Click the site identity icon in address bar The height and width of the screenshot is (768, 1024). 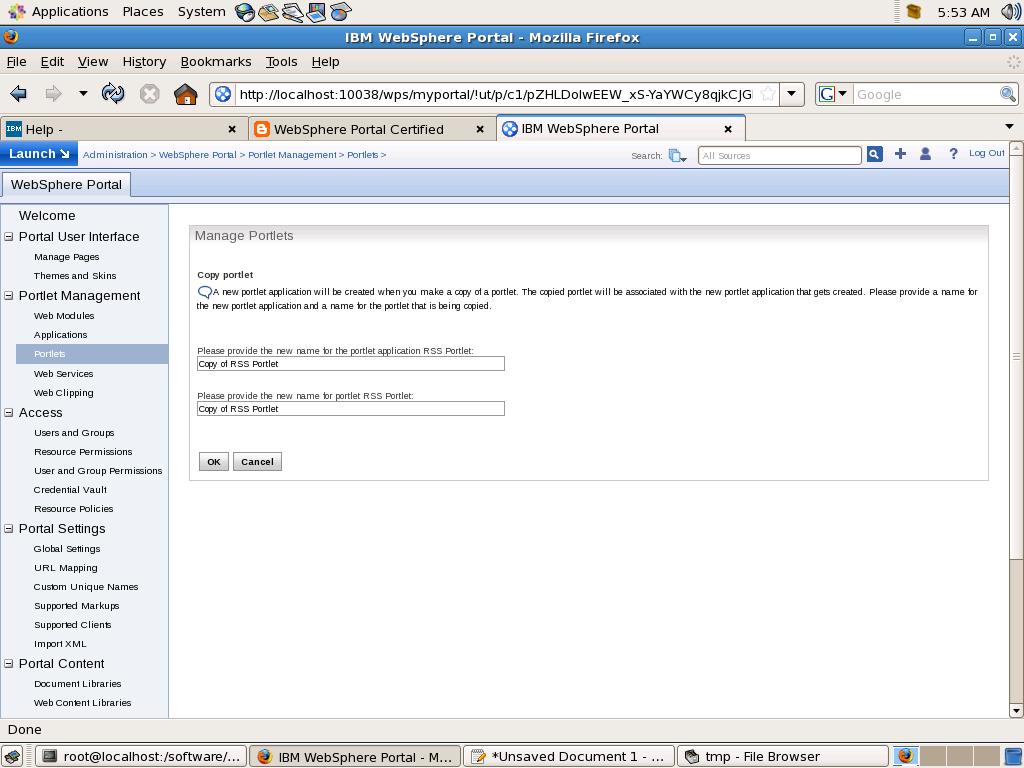[x=223, y=94]
